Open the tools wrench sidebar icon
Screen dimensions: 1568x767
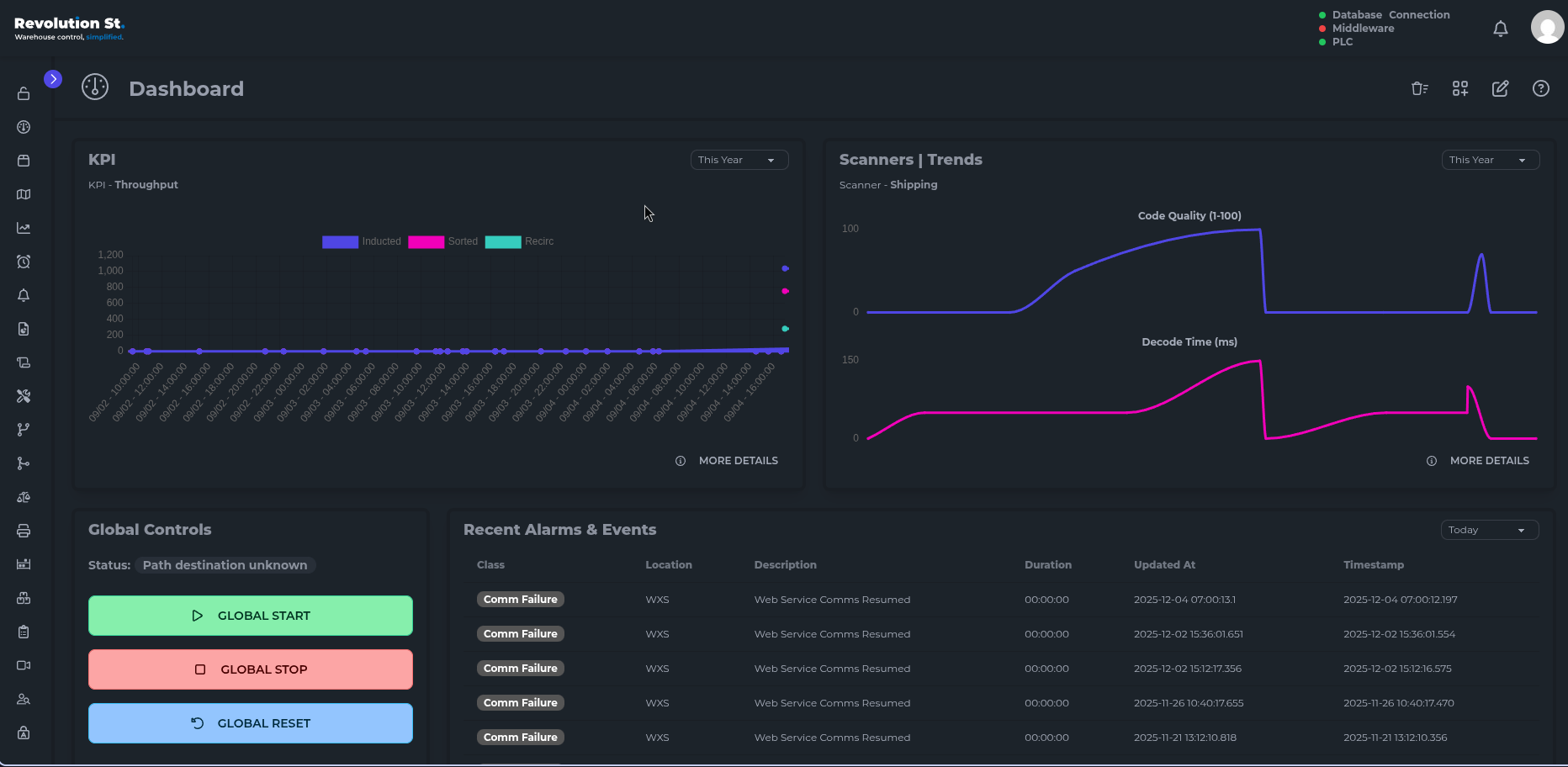(x=24, y=396)
